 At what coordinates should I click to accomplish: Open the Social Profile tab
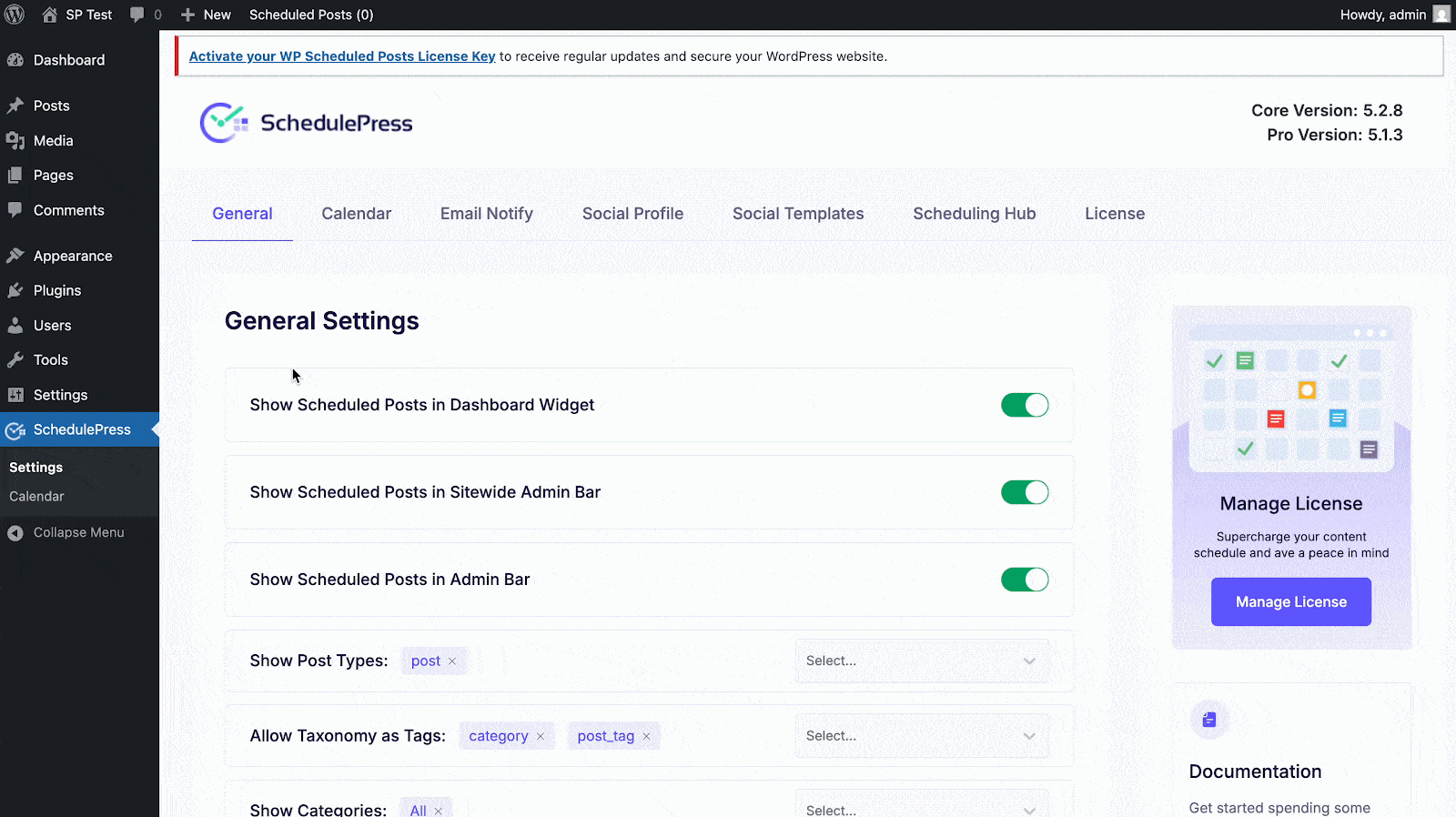click(632, 214)
